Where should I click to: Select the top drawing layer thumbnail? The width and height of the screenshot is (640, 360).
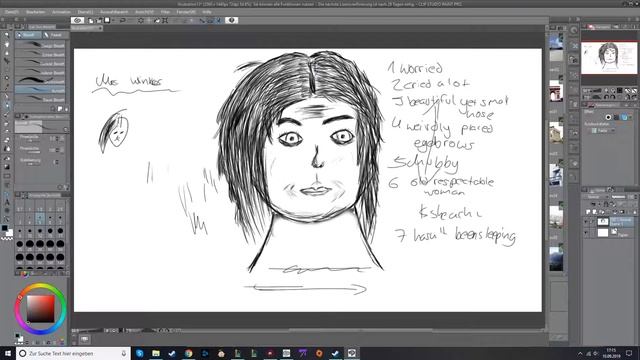[603, 222]
